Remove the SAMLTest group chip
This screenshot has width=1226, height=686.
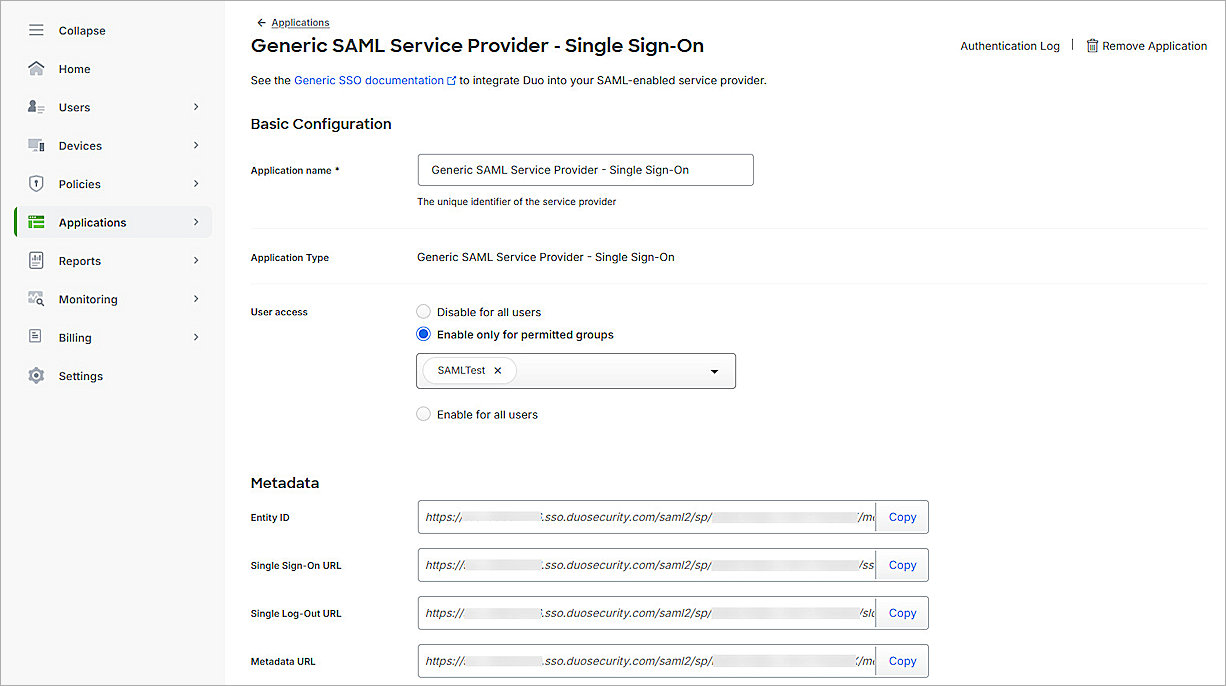pyautogui.click(x=498, y=370)
